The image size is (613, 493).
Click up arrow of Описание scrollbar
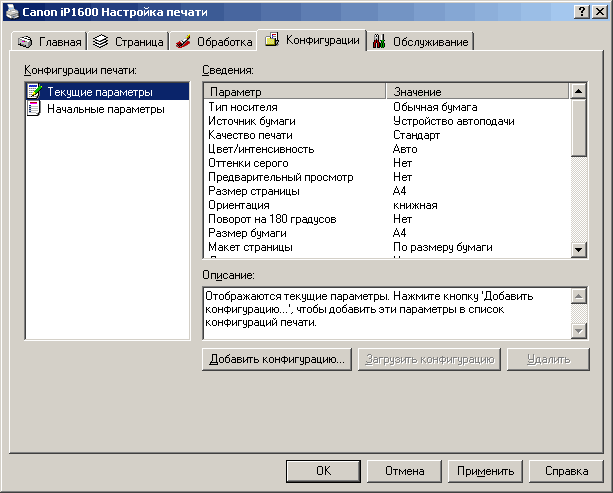pyautogui.click(x=579, y=296)
